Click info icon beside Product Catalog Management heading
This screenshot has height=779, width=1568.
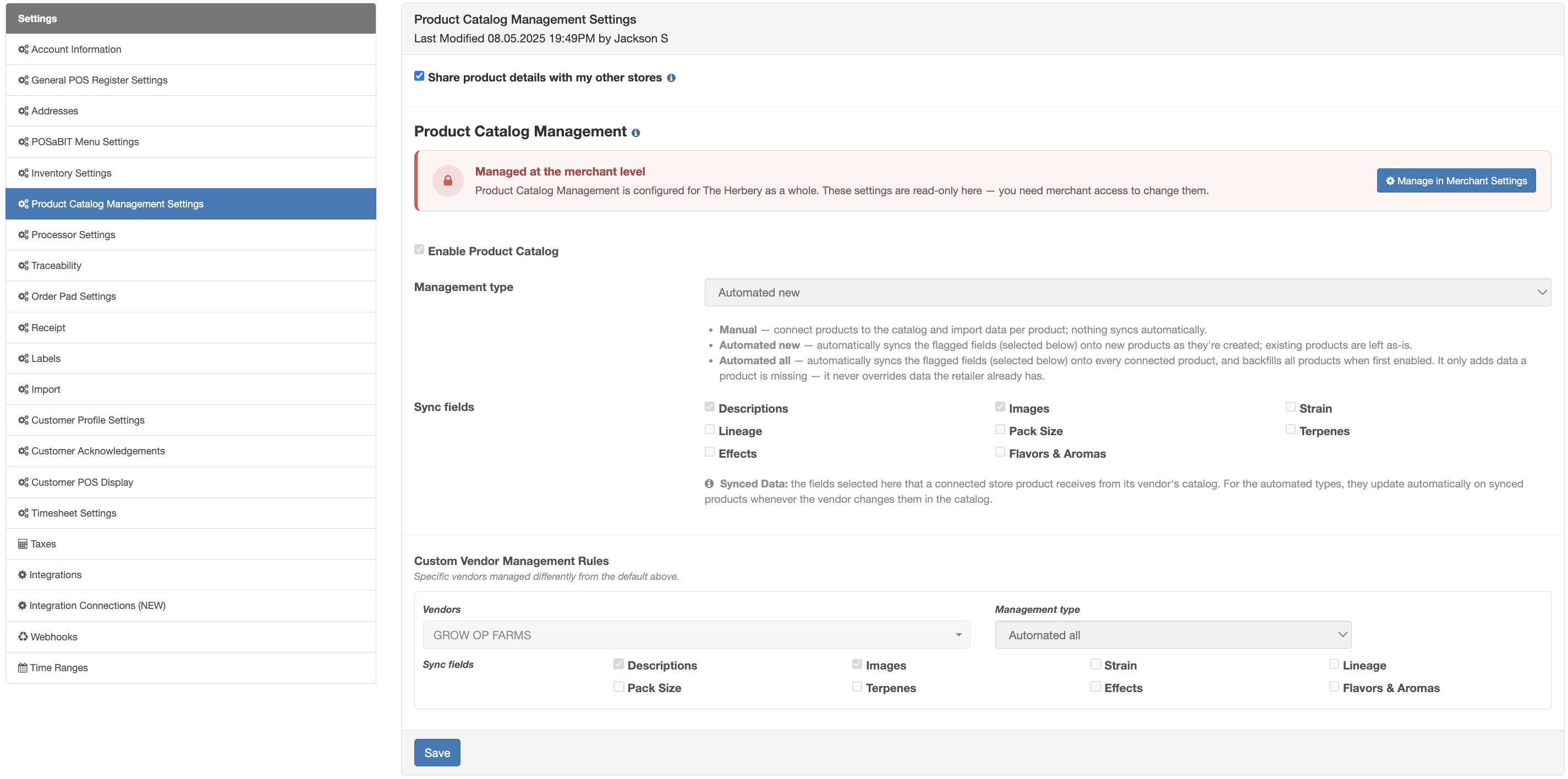635,133
